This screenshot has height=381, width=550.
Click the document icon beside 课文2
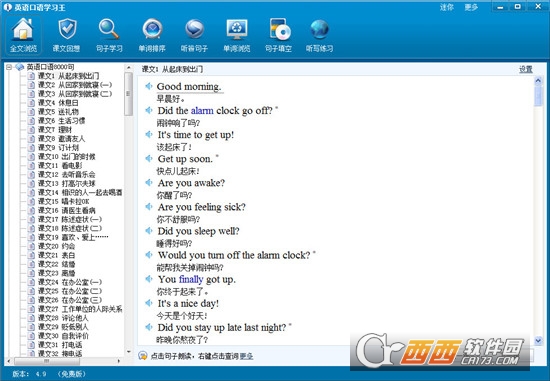point(31,85)
